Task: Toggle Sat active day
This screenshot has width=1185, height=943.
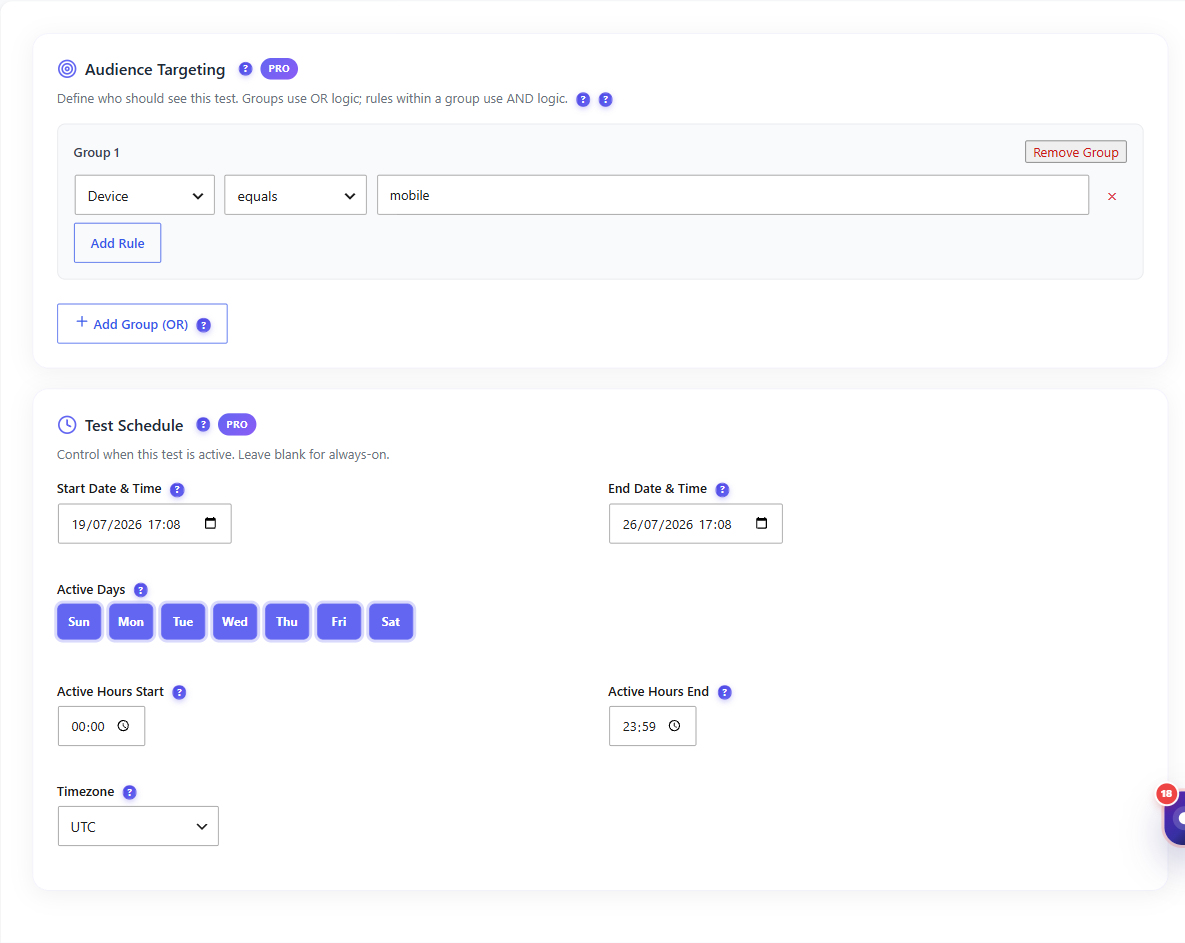Action: (391, 622)
